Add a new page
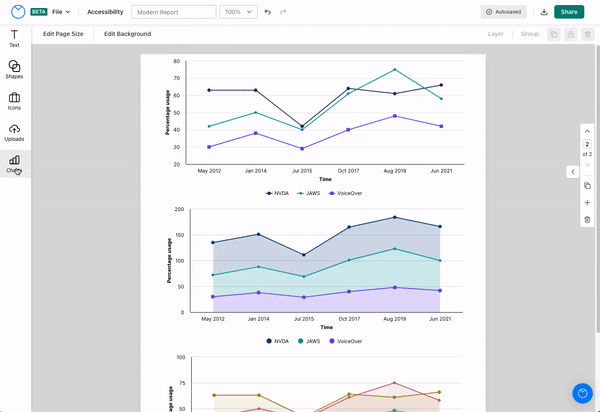The height and width of the screenshot is (412, 600). [x=587, y=202]
